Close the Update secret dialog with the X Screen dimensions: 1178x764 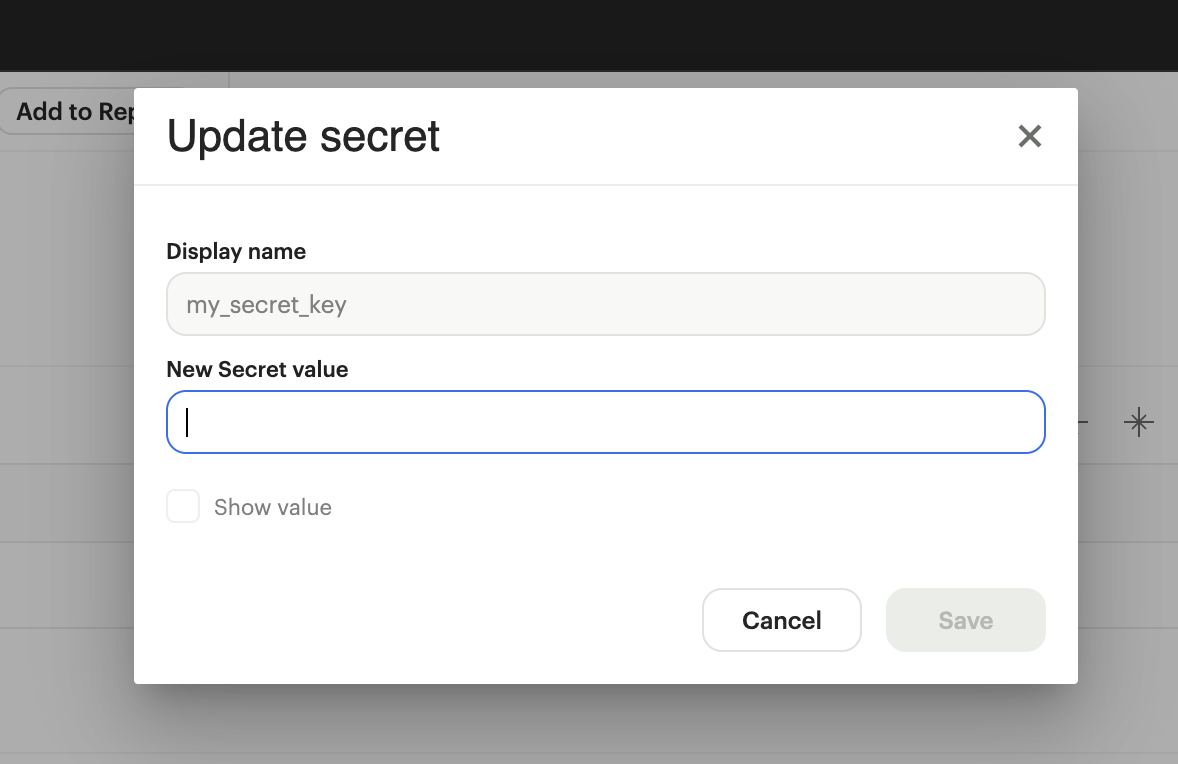(x=1029, y=136)
